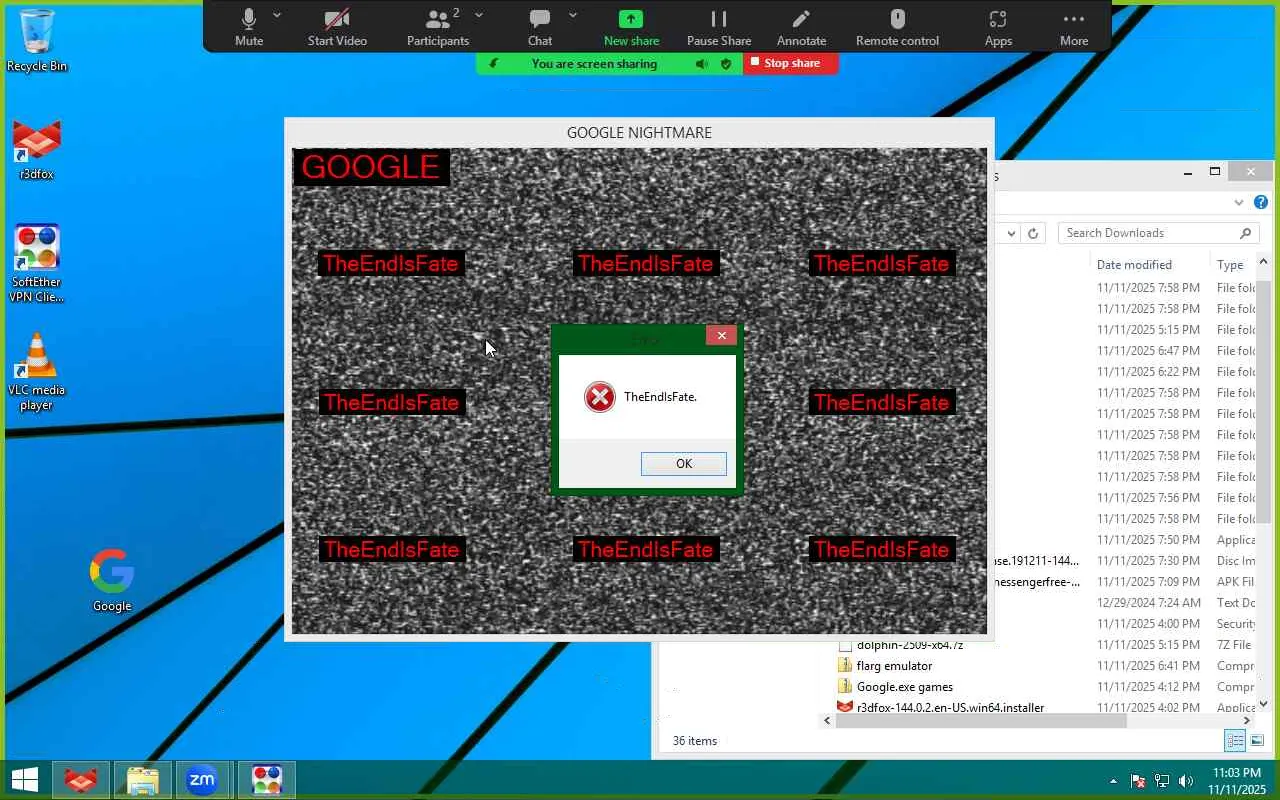Click OK in the error dialog
Viewport: 1280px width, 800px height.
[684, 463]
